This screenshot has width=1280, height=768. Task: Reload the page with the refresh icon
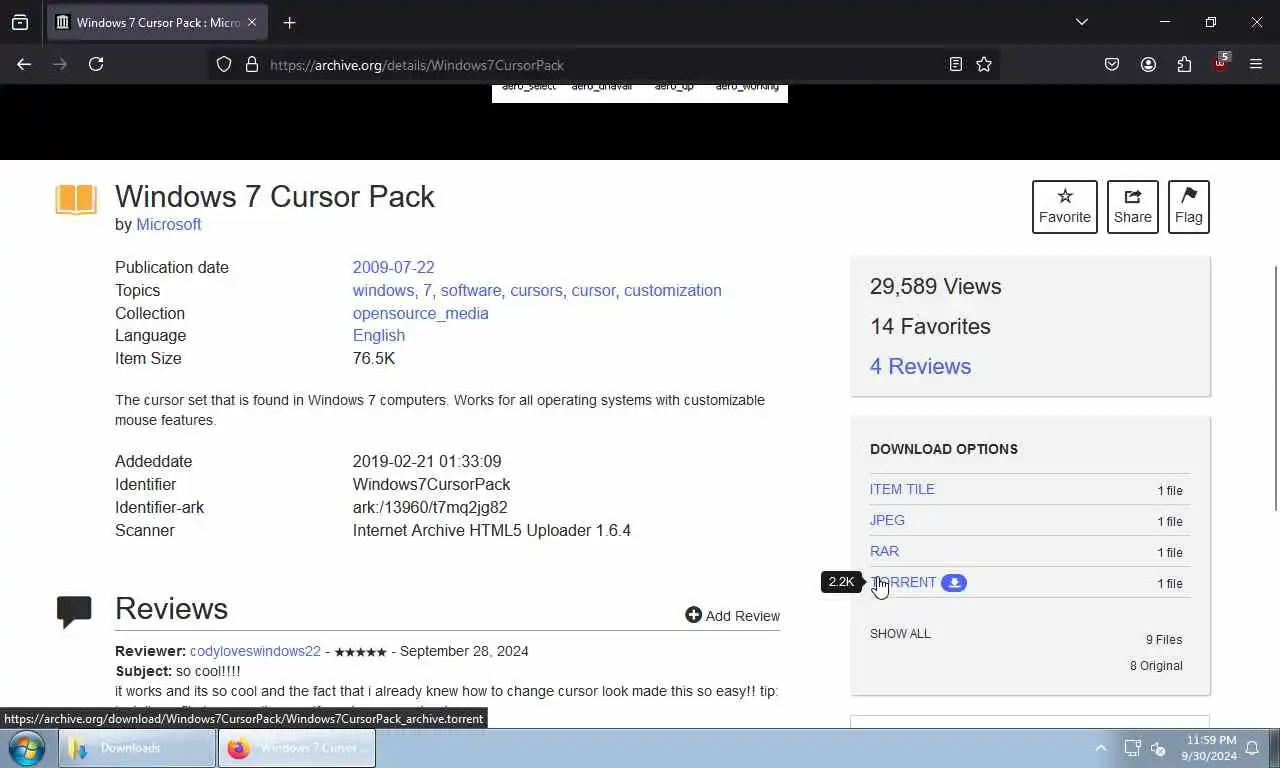tap(96, 64)
